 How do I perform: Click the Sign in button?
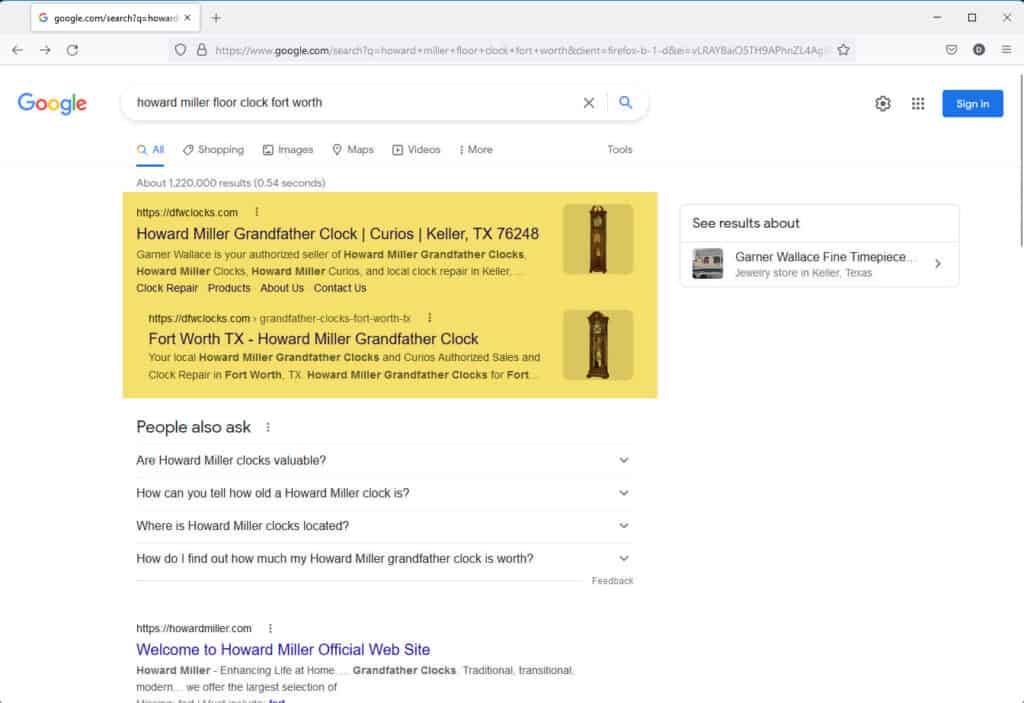[972, 103]
